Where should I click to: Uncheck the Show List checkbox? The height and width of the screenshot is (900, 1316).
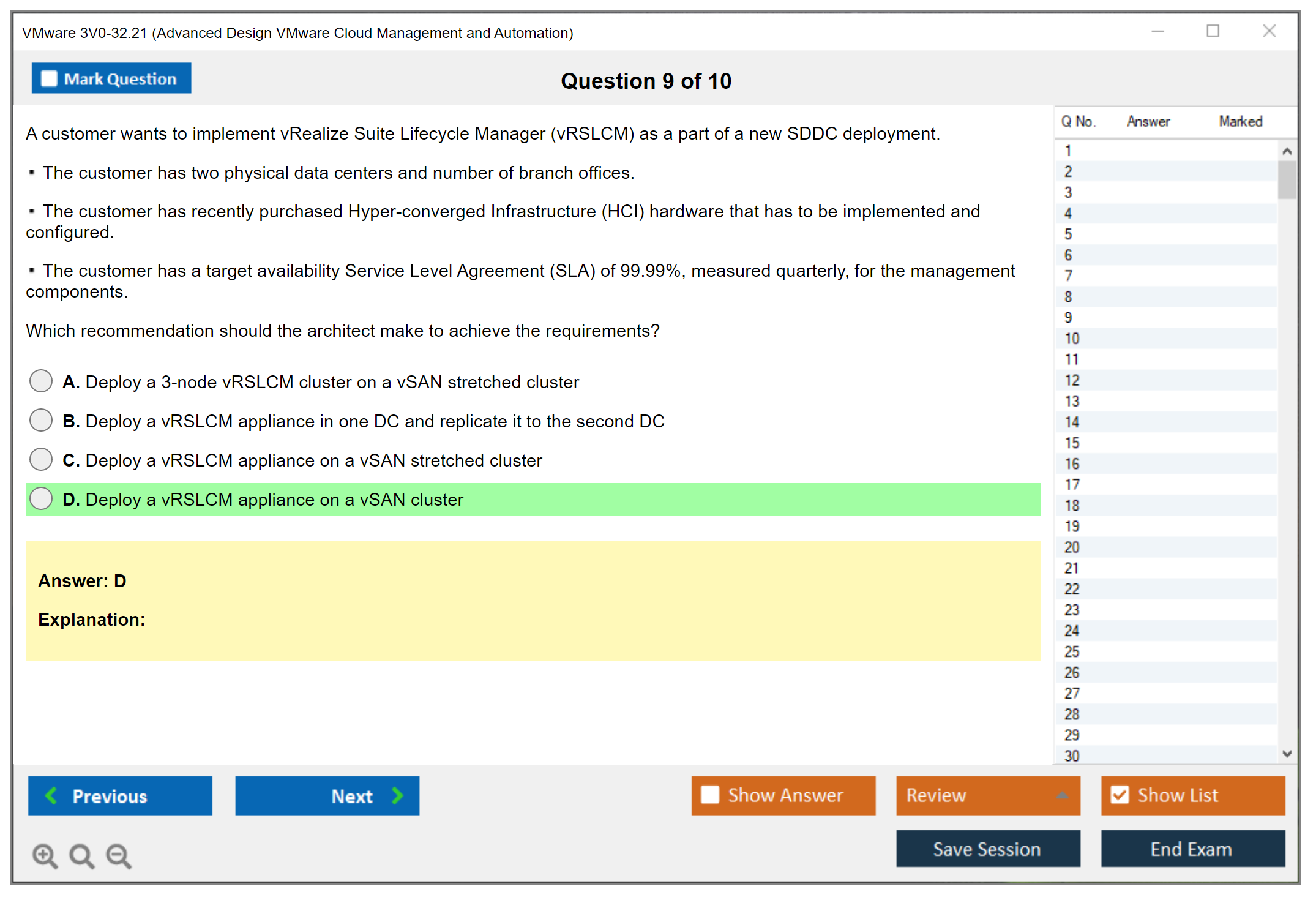click(1120, 795)
